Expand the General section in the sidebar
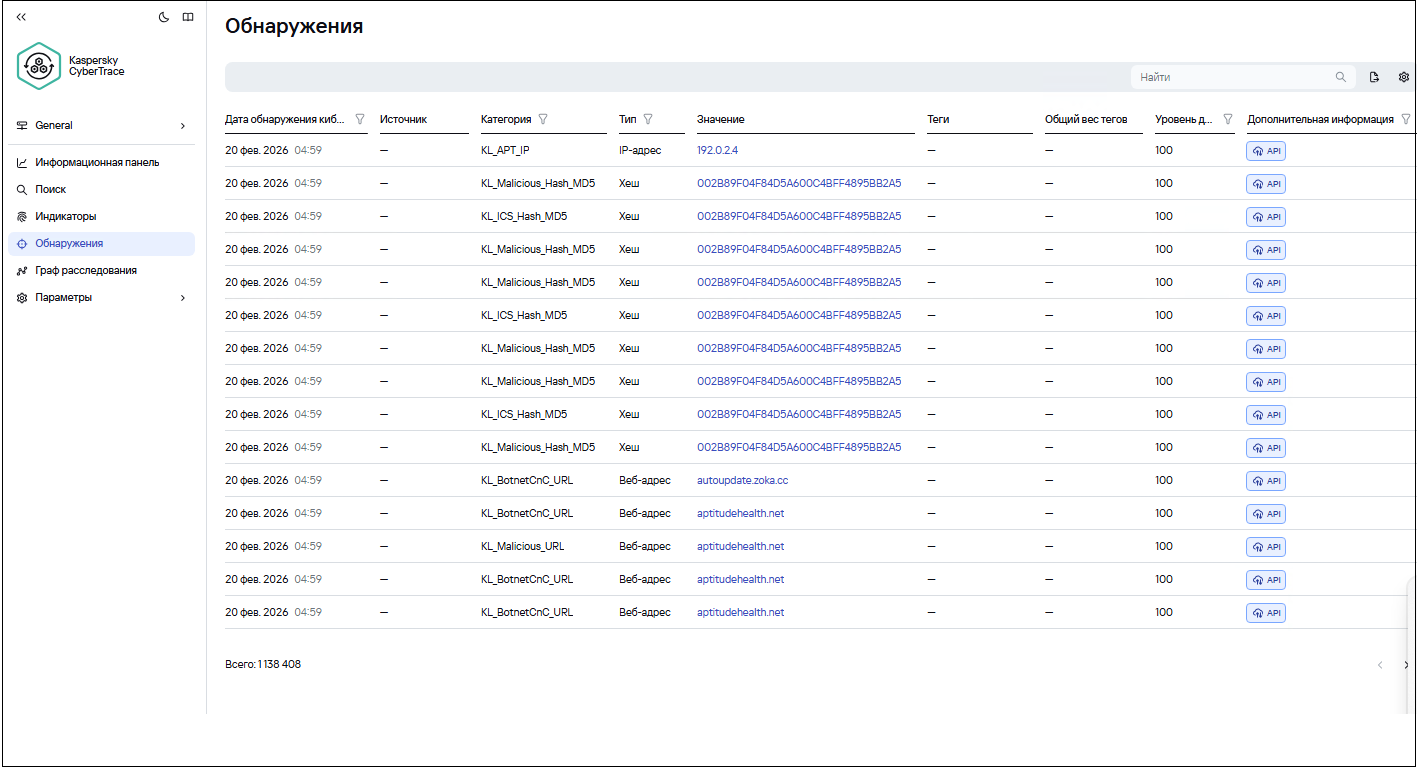The height and width of the screenshot is (767, 1417). (102, 125)
